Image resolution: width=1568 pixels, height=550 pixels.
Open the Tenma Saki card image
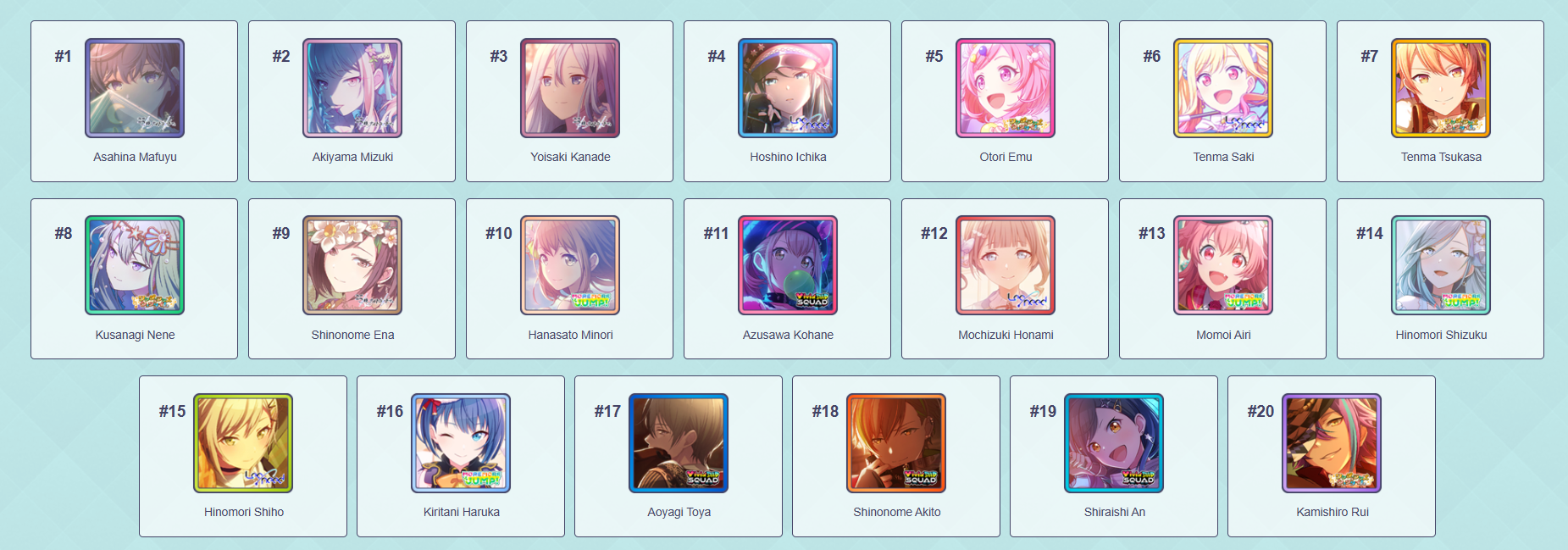(1223, 88)
